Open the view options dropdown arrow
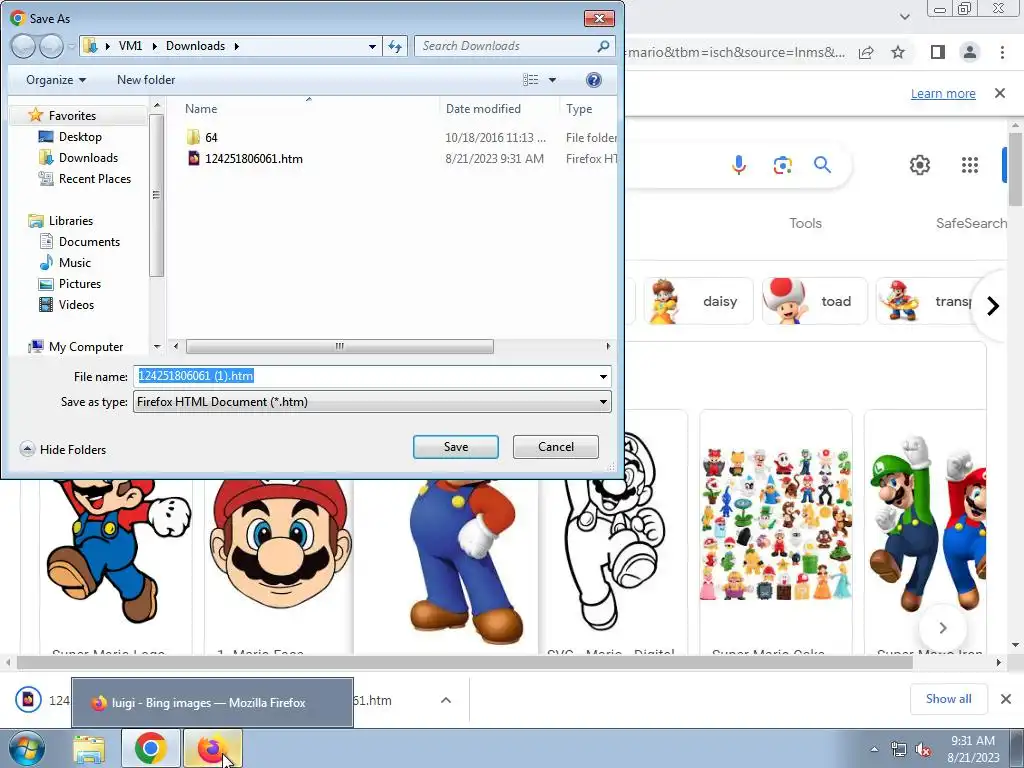Screen dimensions: 1024x768 coord(552,80)
